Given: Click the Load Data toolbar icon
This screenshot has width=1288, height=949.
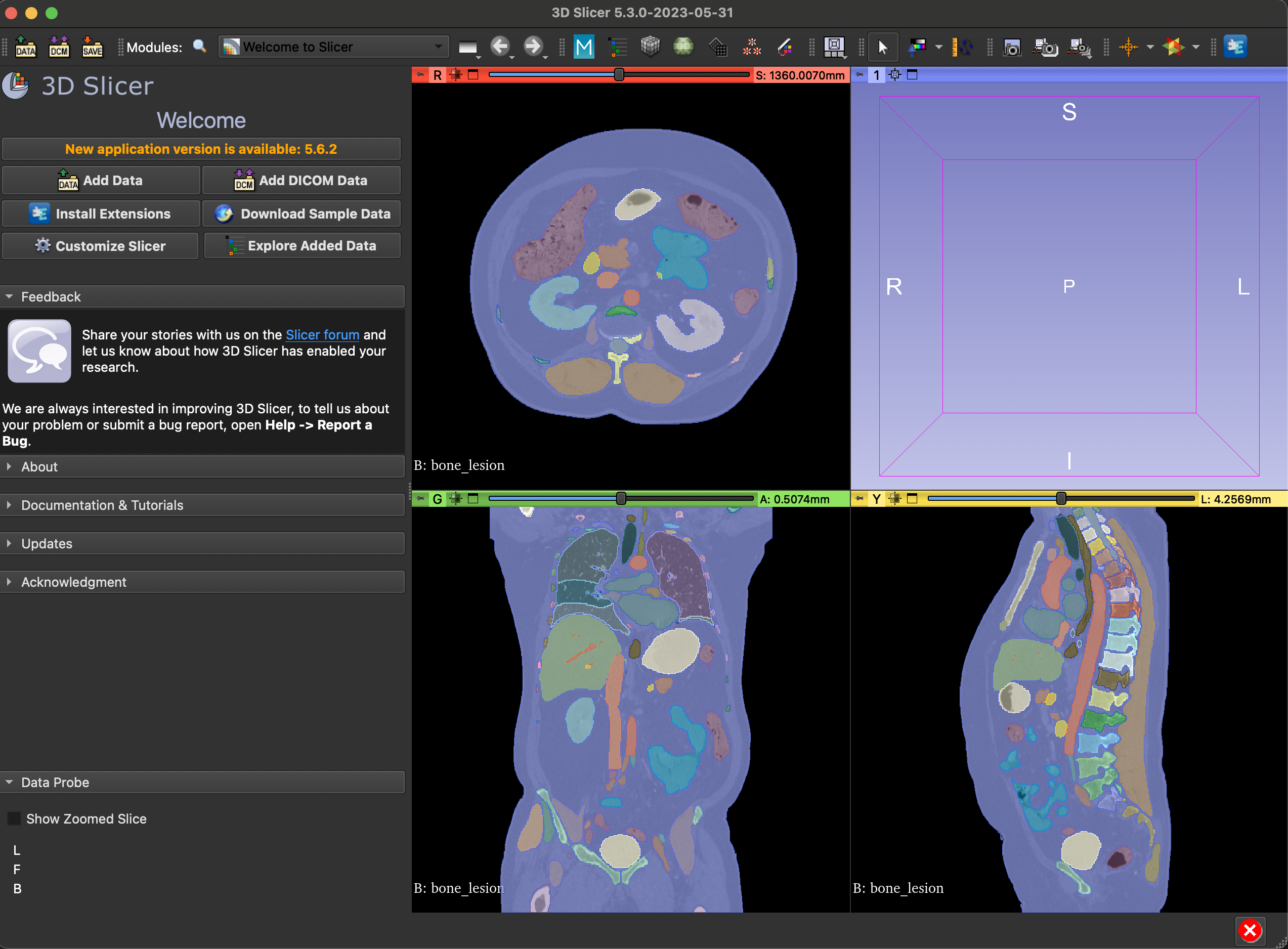Looking at the screenshot, I should pyautogui.click(x=25, y=47).
